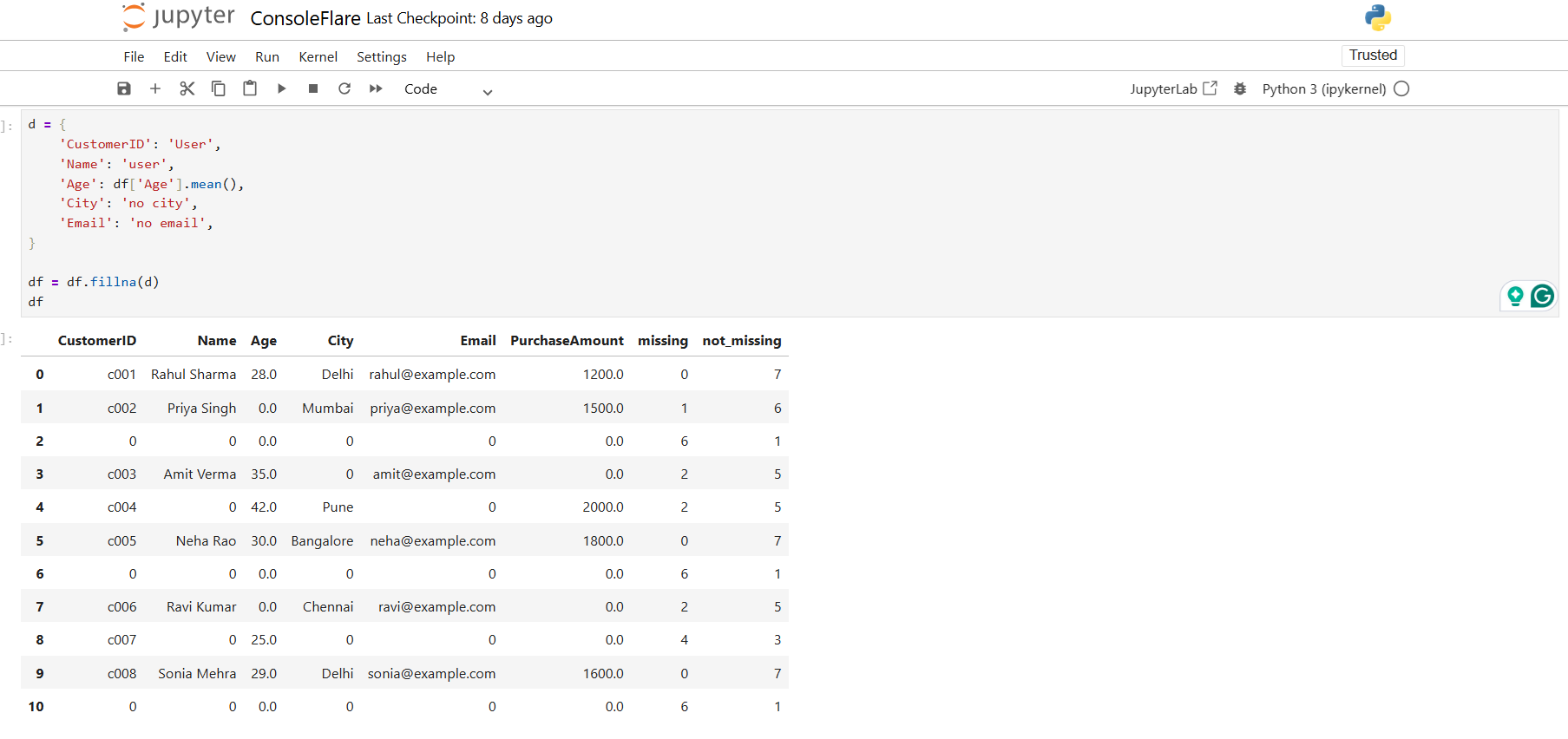Image resolution: width=1568 pixels, height=739 pixels.
Task: Copy the selected cell
Action: pos(219,88)
